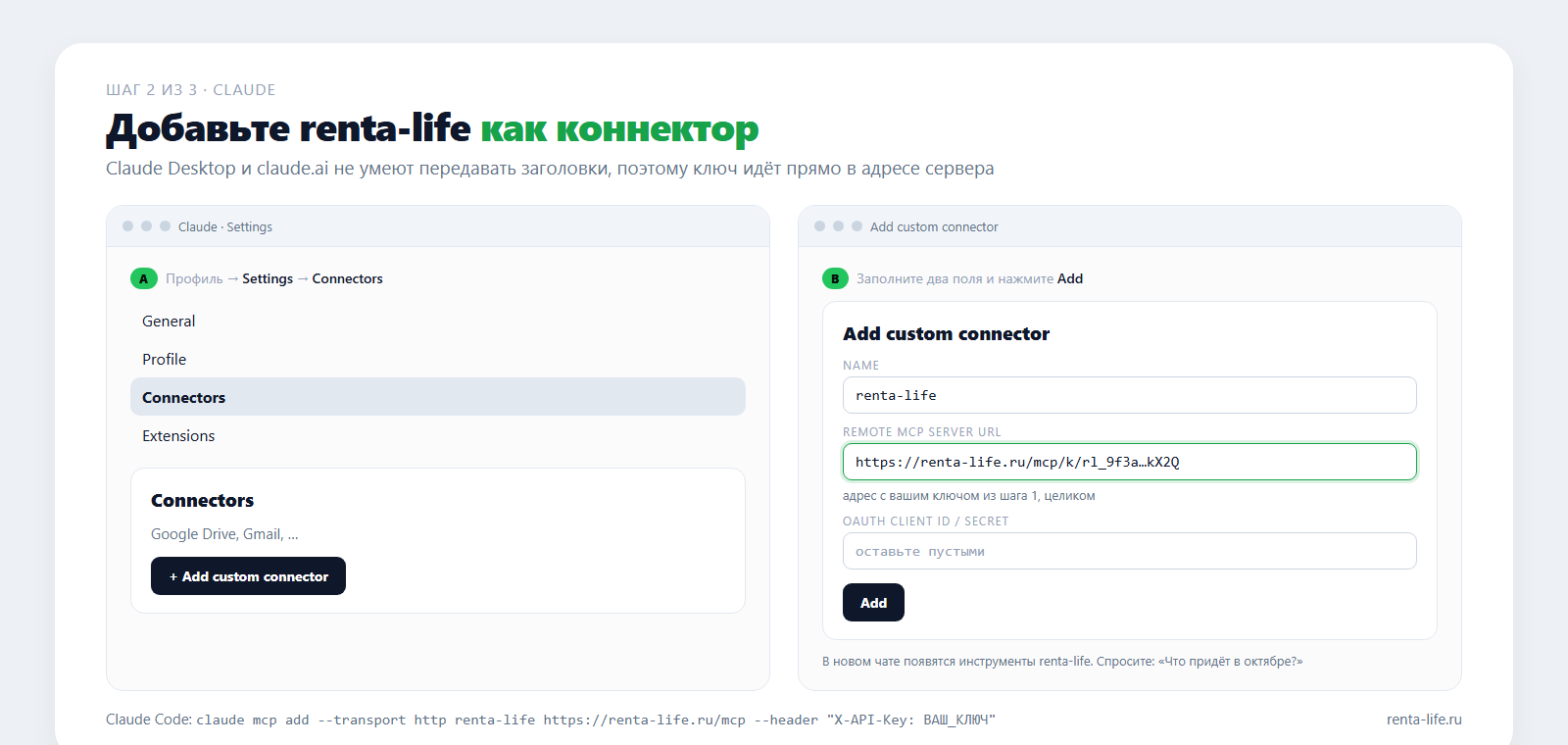Click the Заполните два поля instruction text
The image size is (1568, 745).
click(x=969, y=279)
